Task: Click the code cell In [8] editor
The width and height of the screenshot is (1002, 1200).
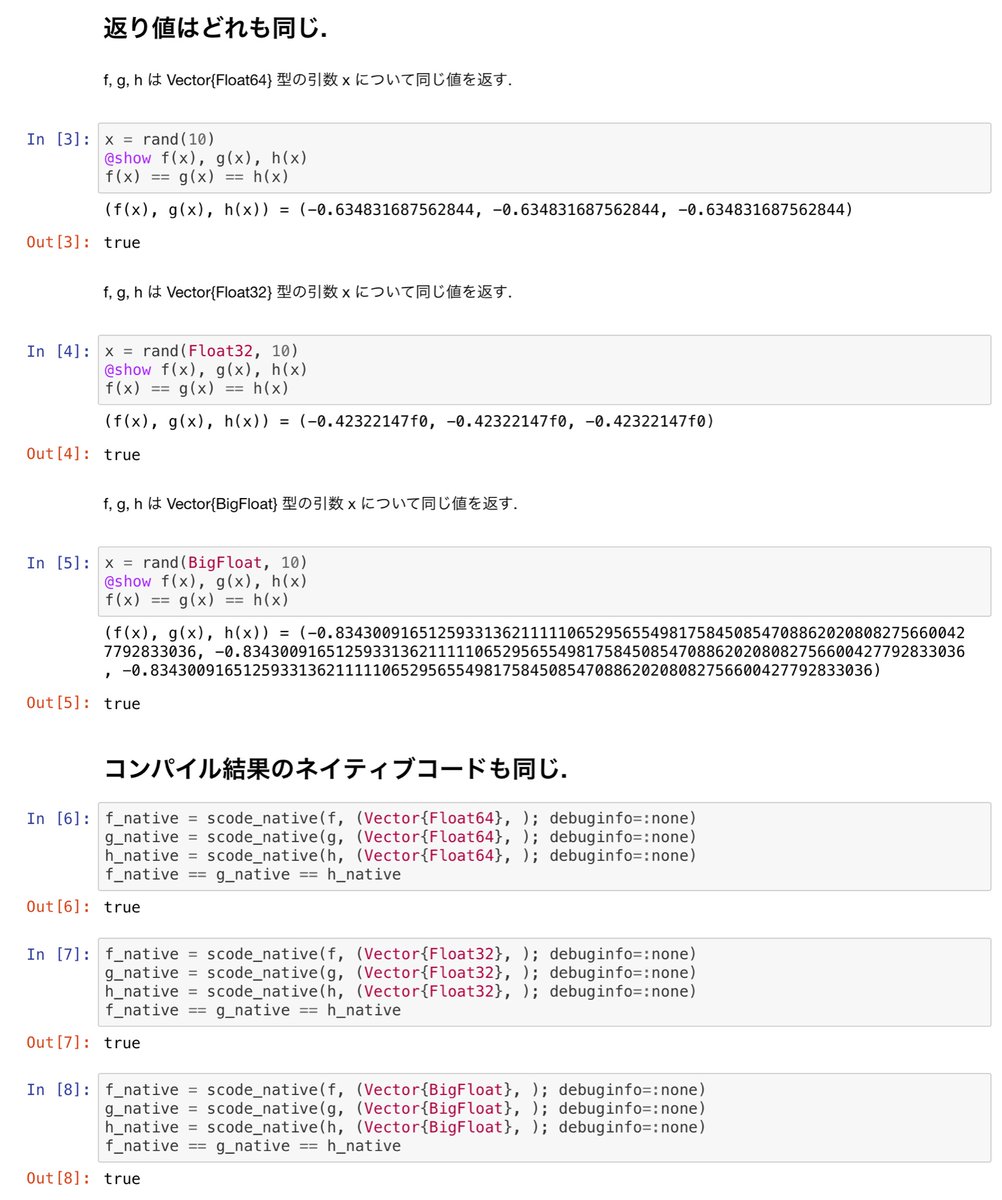Action: pos(544,1118)
